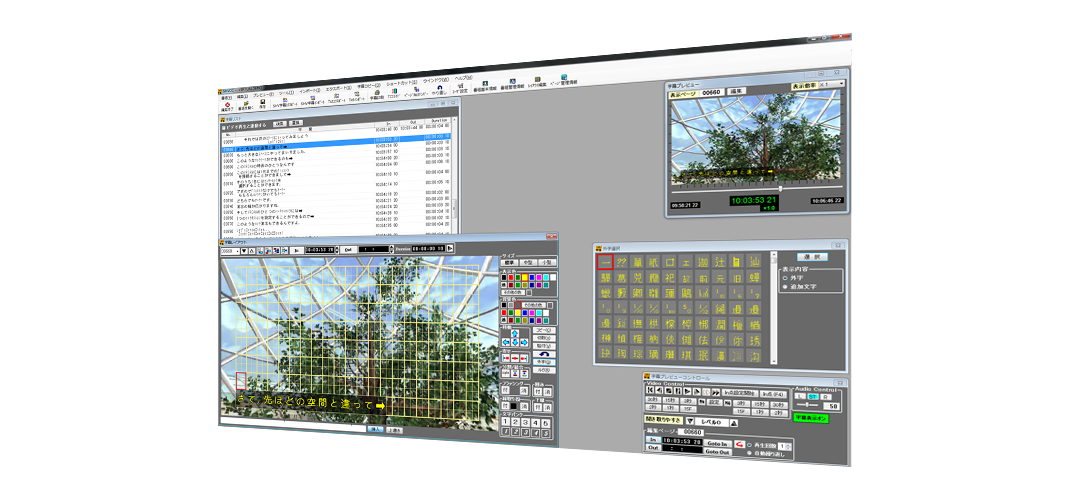This screenshot has height=500, width=1069.
Task: Open the ヘルプ menu
Action: pos(464,78)
